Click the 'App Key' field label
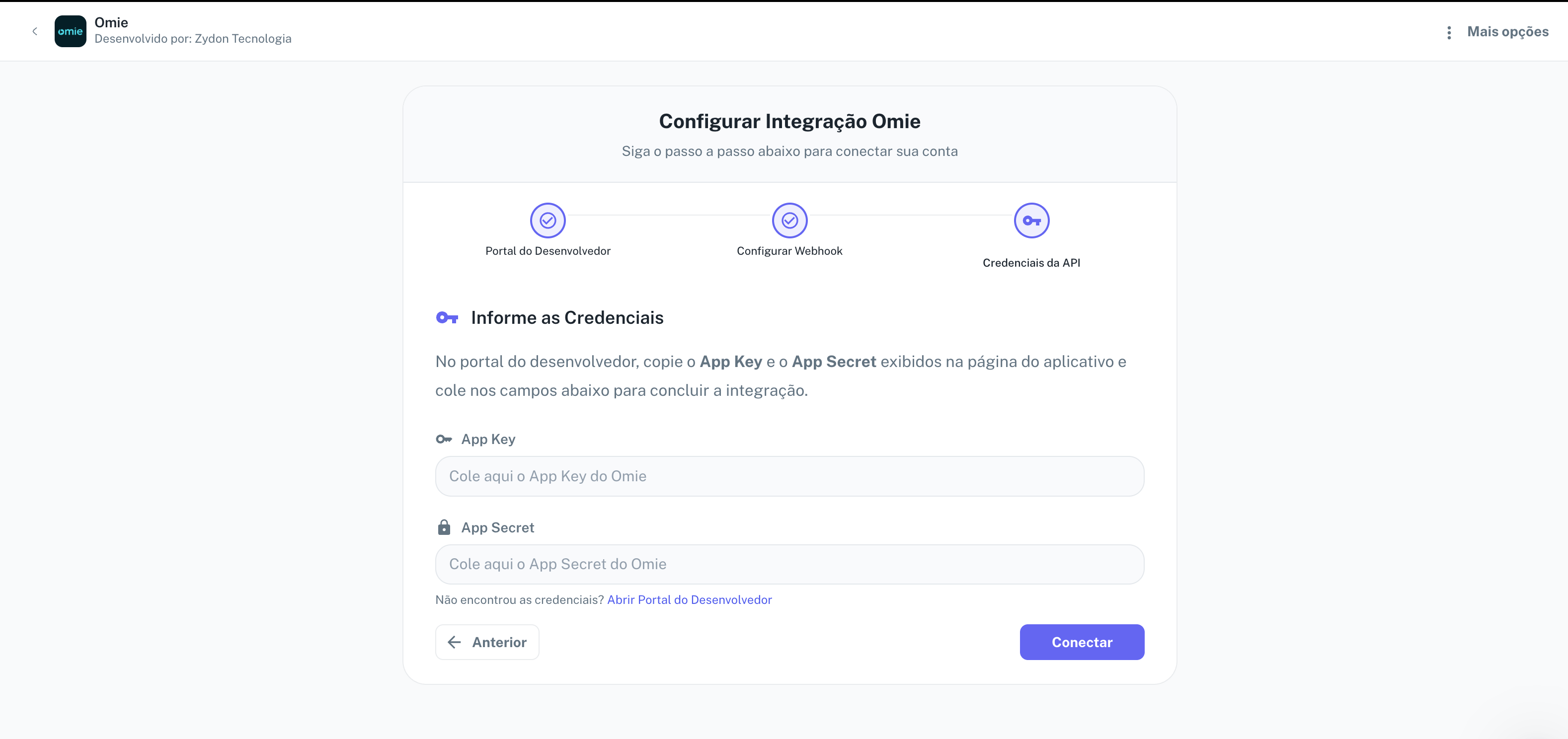 tap(488, 439)
